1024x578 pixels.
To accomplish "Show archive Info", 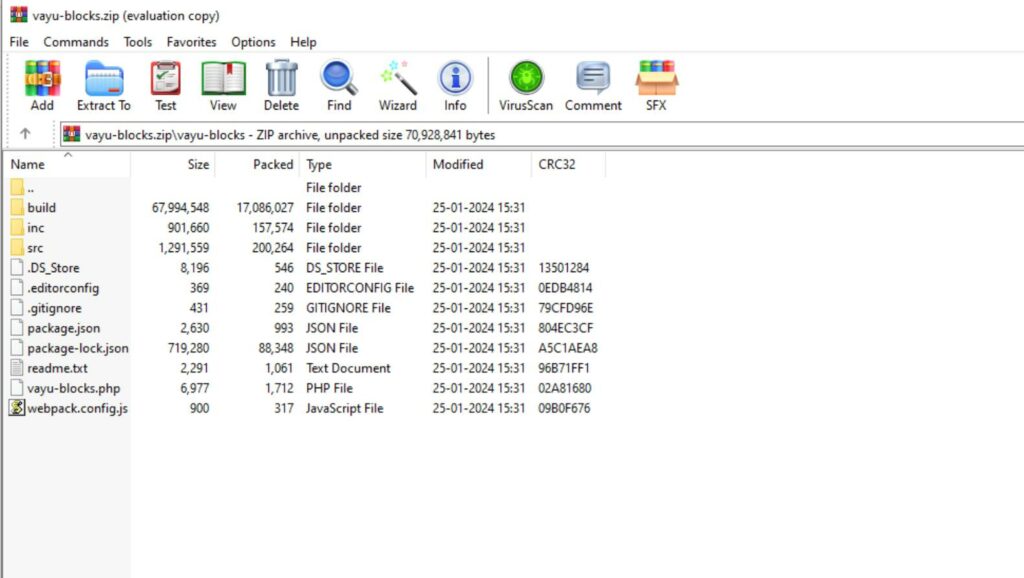I will pyautogui.click(x=455, y=85).
